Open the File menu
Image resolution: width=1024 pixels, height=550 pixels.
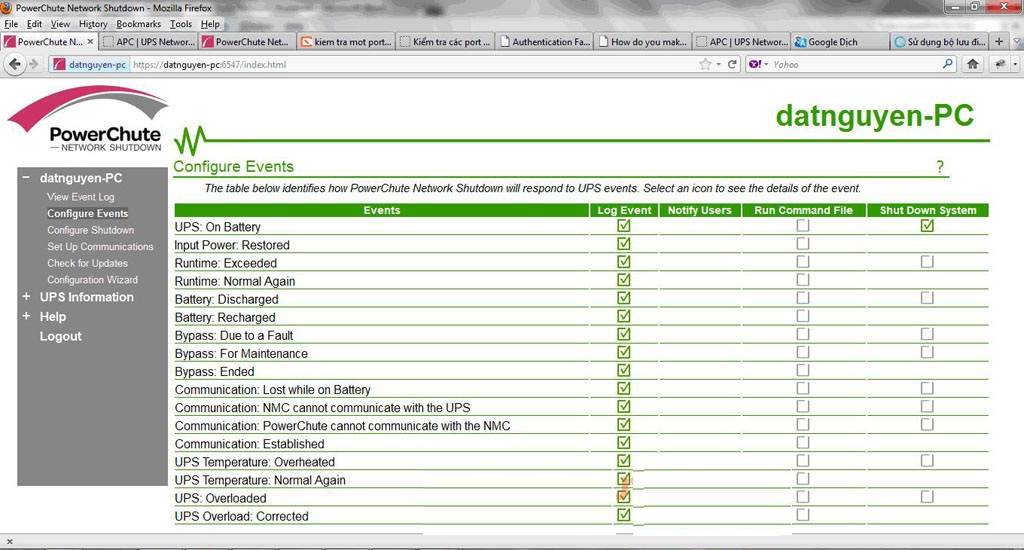(11, 24)
